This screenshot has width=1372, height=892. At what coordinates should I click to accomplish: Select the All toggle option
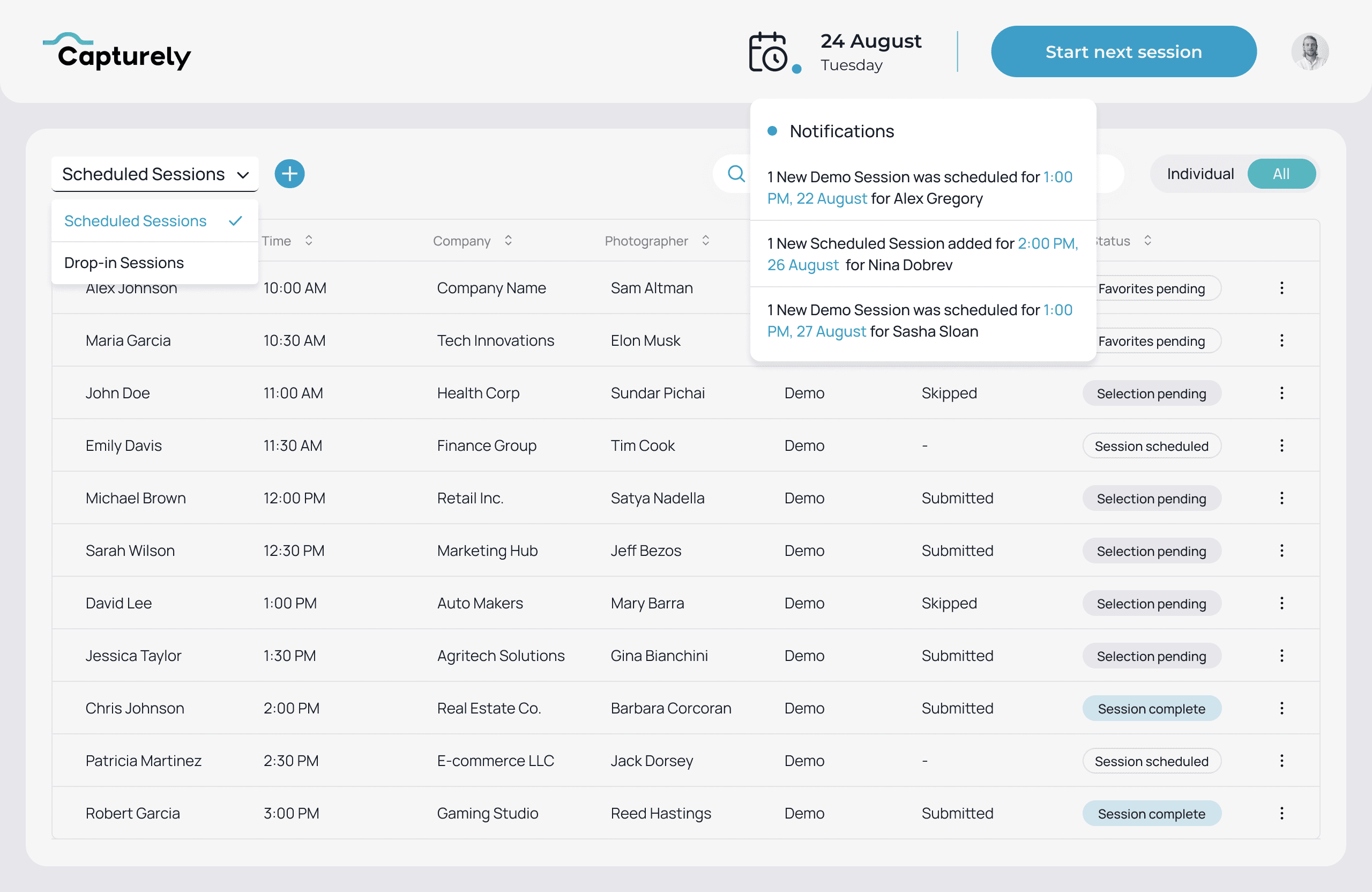[x=1281, y=174]
